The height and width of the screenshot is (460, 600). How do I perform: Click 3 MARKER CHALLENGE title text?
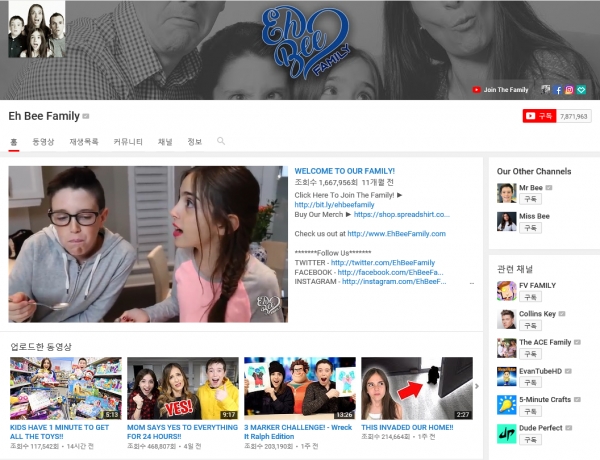(298, 432)
